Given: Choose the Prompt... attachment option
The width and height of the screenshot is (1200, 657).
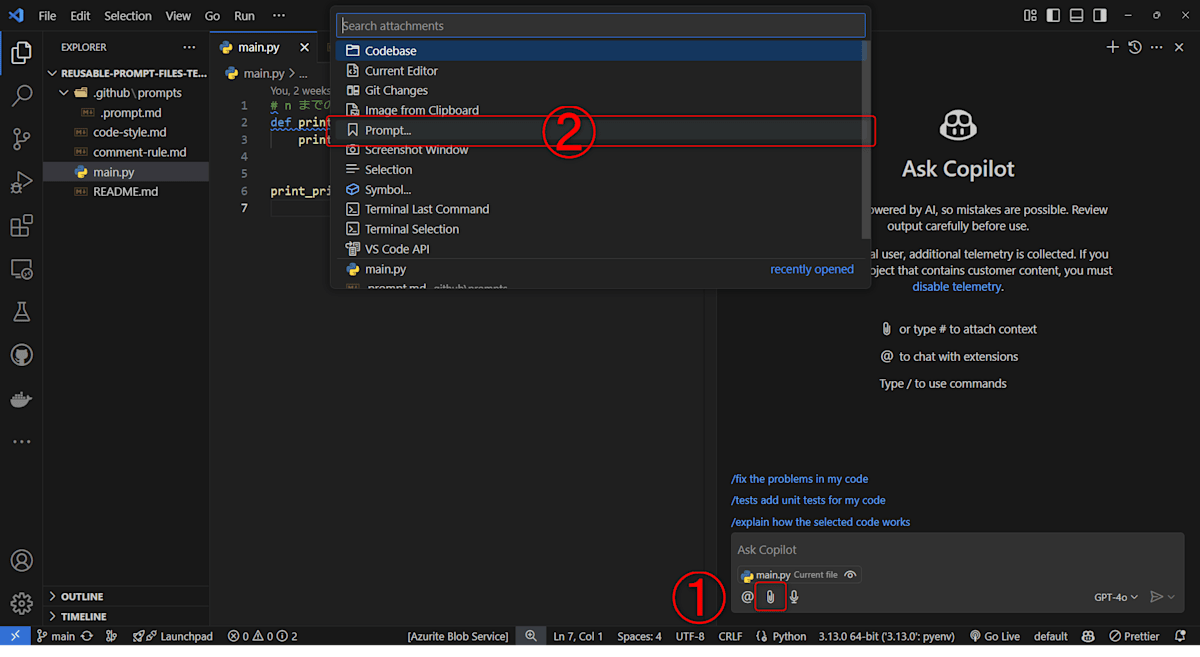Looking at the screenshot, I should pos(600,130).
